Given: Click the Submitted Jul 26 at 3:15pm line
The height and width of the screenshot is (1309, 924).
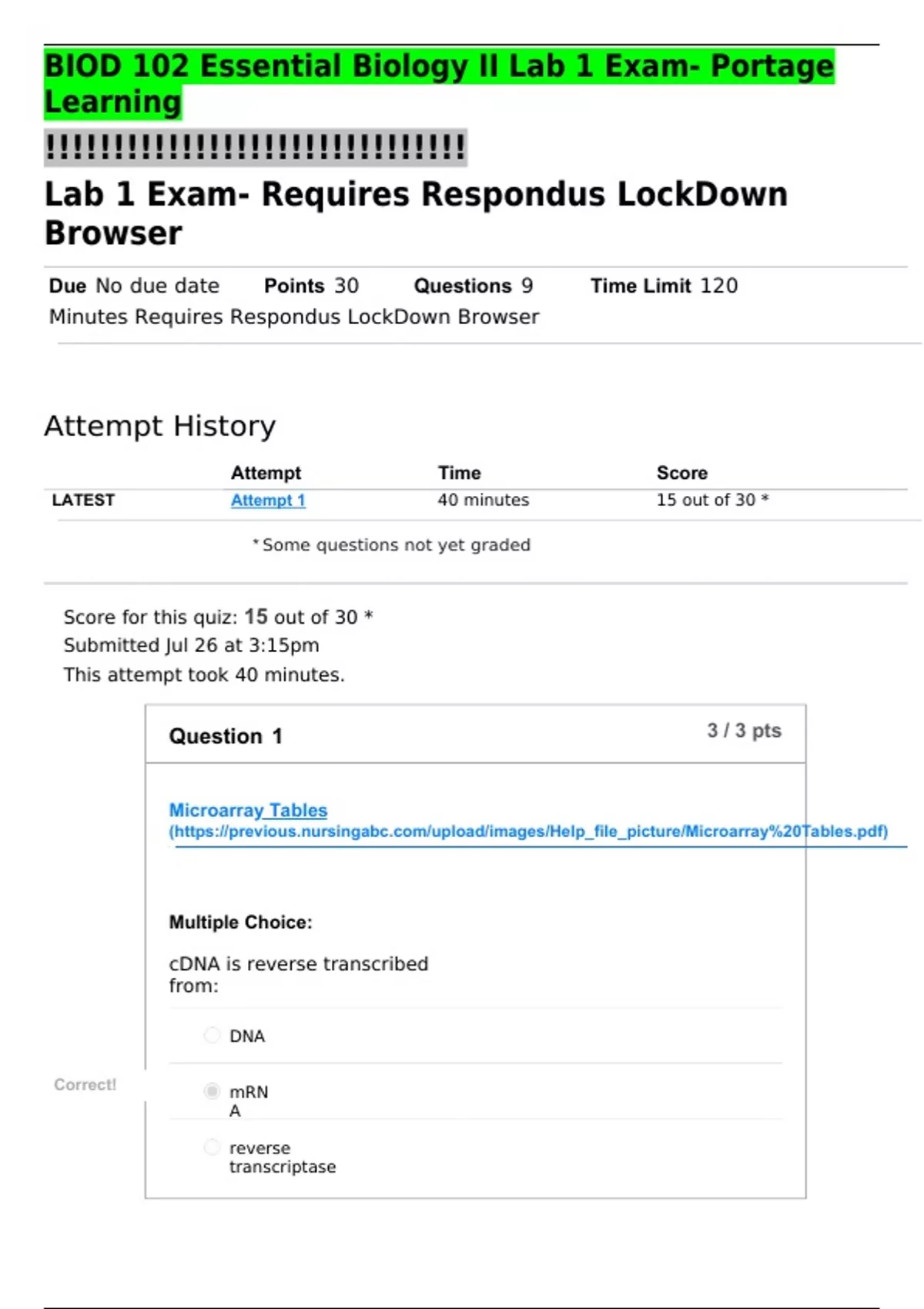Looking at the screenshot, I should coord(191,645).
